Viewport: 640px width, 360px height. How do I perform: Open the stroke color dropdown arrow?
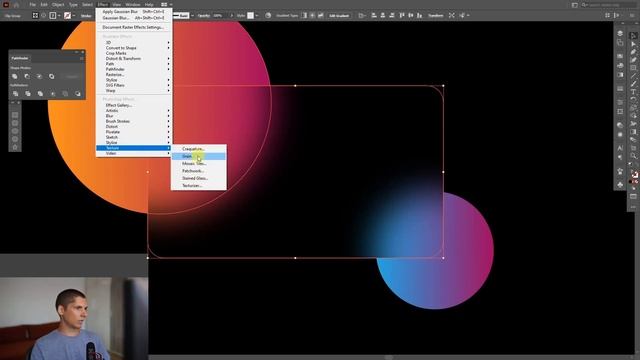73,16
